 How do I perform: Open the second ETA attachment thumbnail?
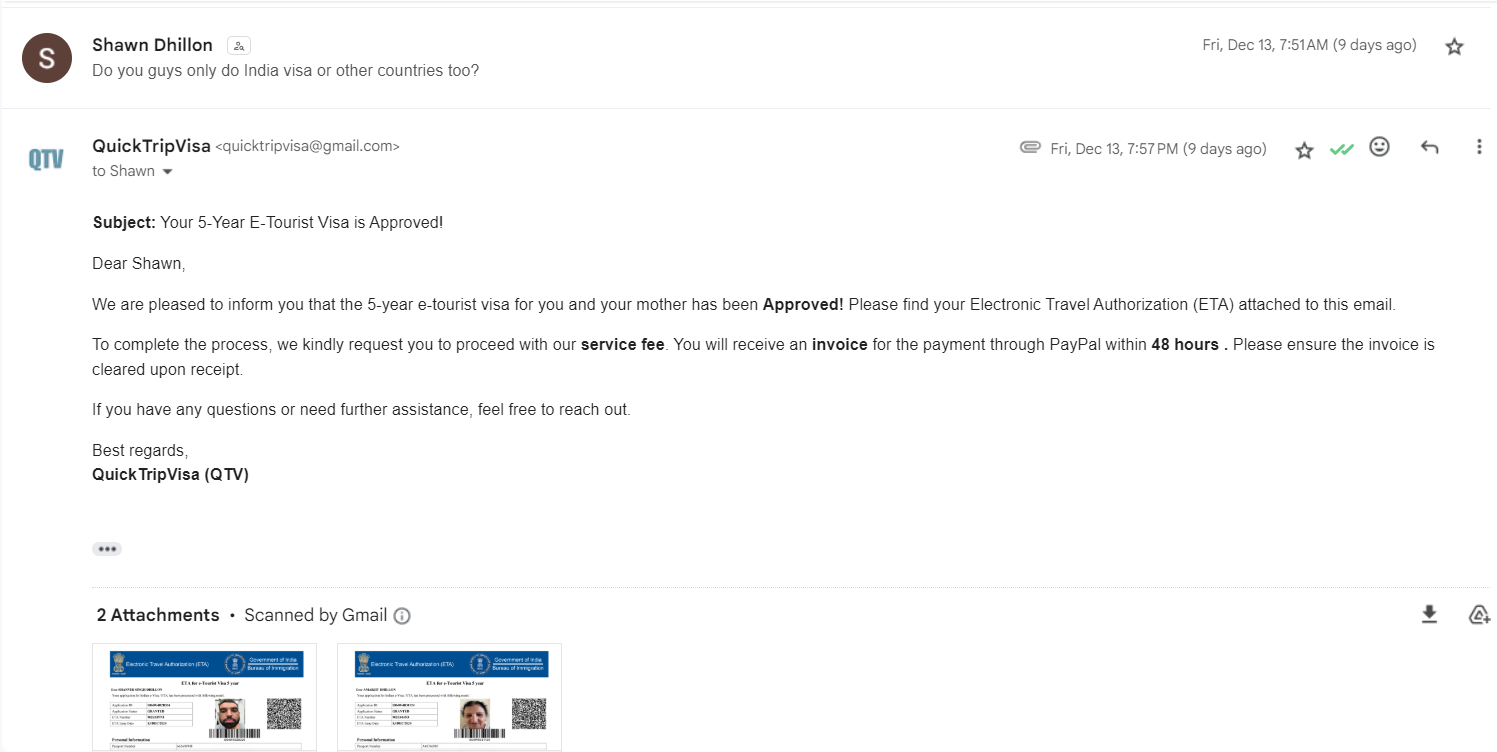pyautogui.click(x=449, y=698)
